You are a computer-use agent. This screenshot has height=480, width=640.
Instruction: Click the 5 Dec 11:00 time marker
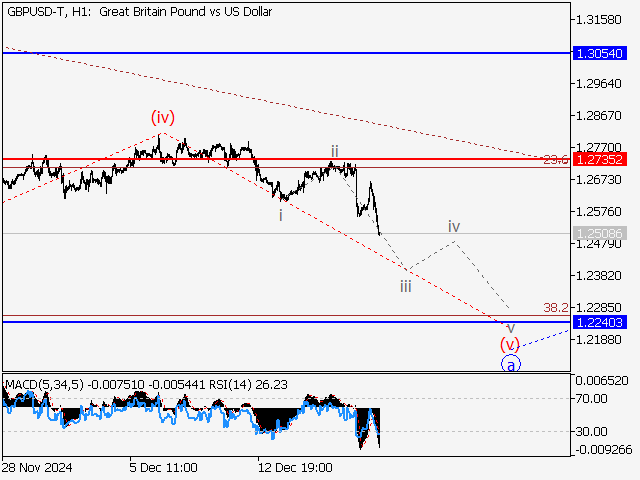(163, 467)
